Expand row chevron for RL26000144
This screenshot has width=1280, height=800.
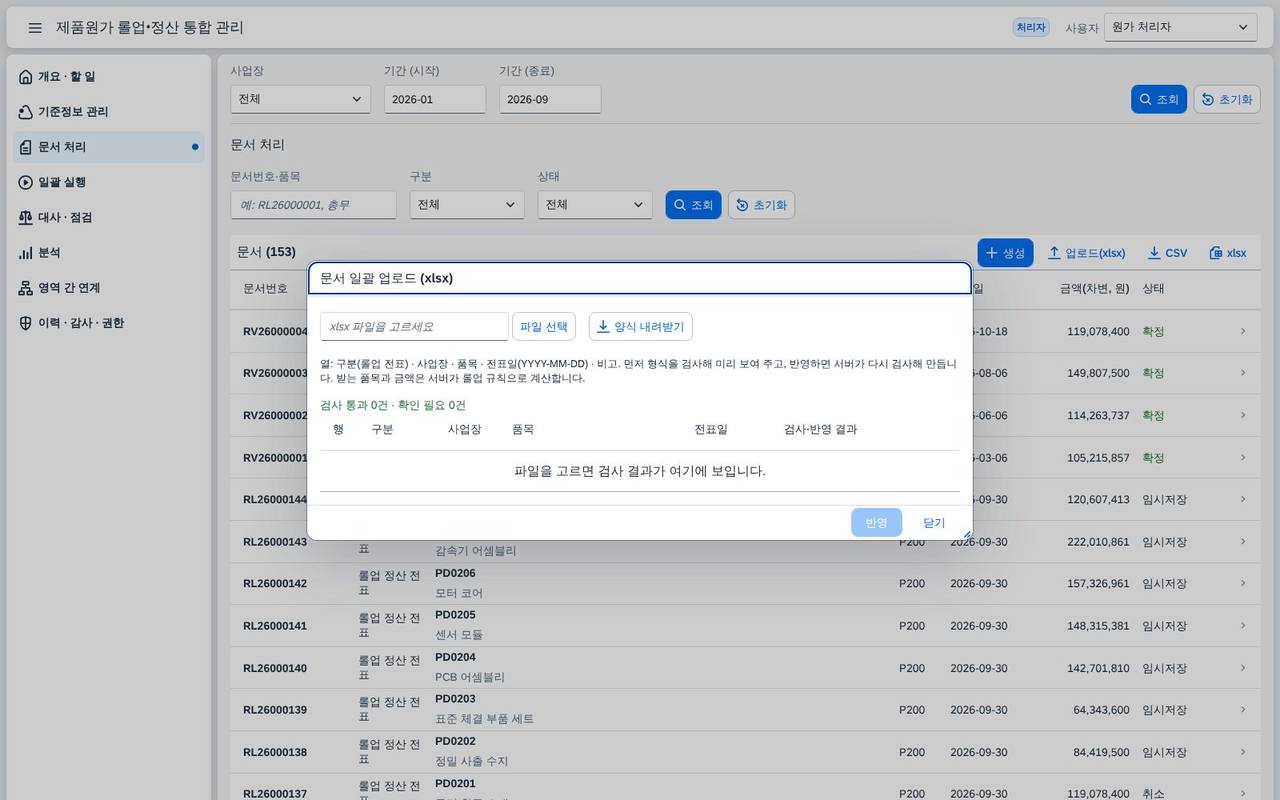point(1243,499)
